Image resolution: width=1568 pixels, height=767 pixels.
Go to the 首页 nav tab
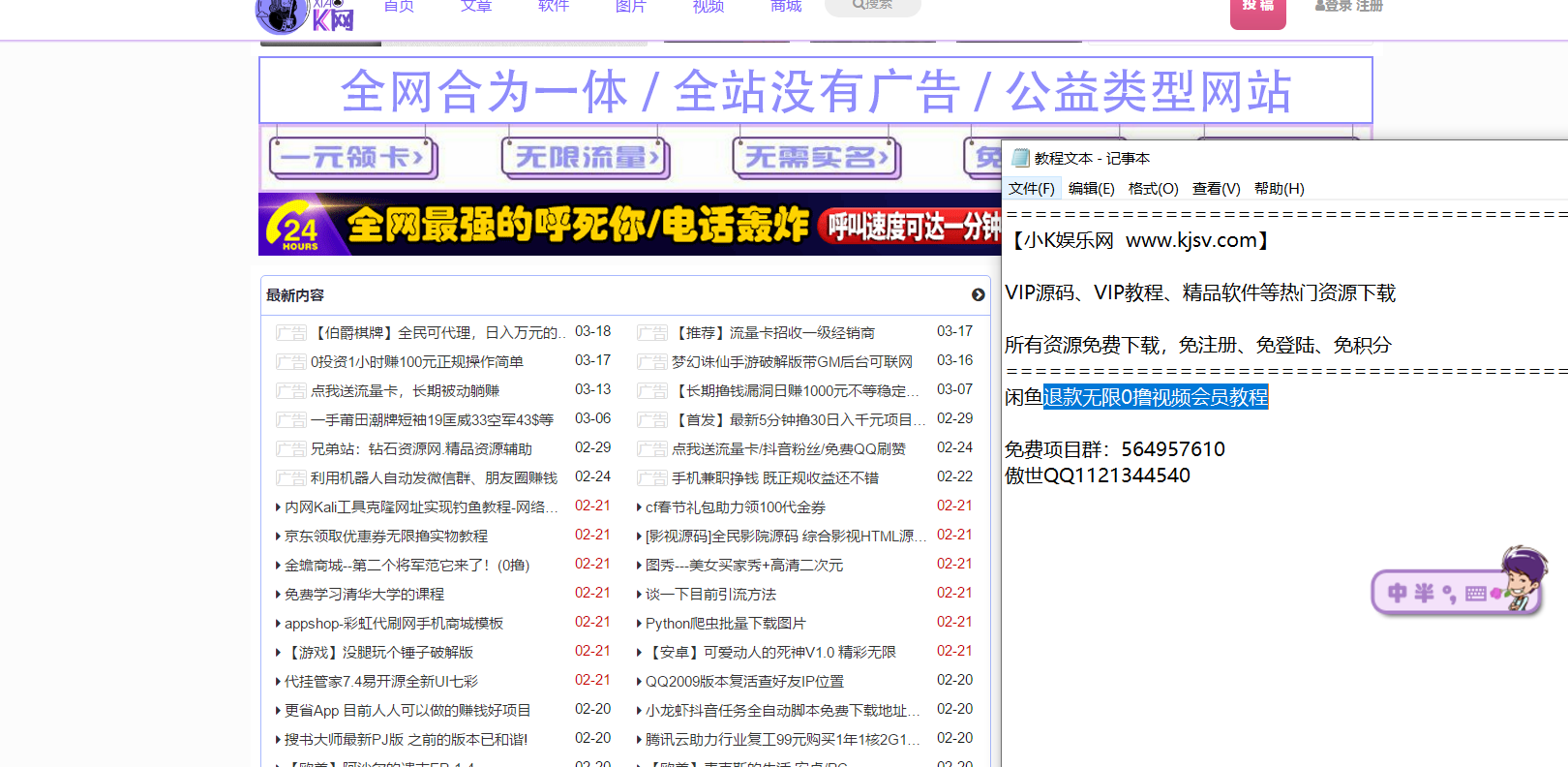(399, 6)
